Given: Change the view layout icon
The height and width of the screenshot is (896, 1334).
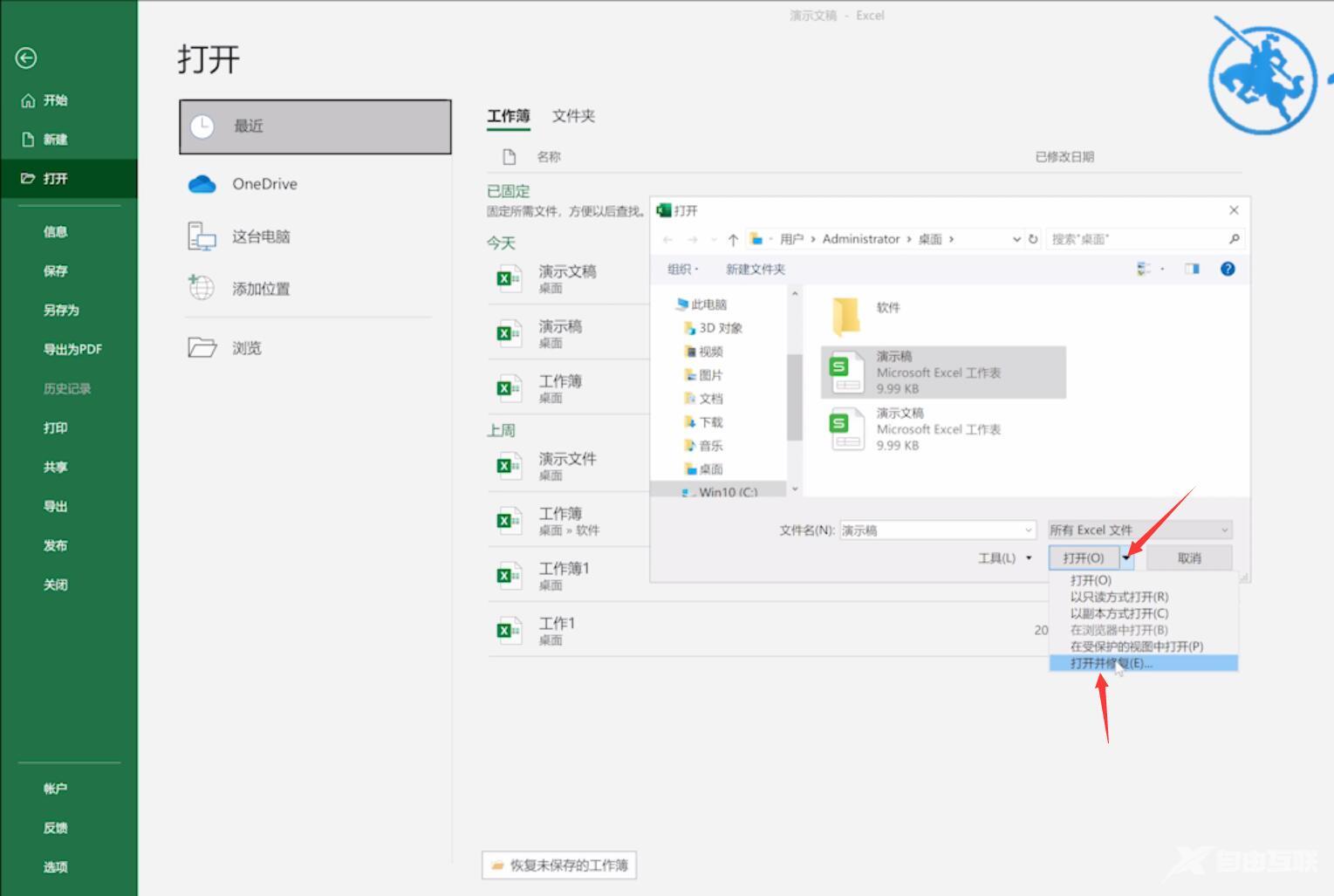Looking at the screenshot, I should (x=1144, y=269).
